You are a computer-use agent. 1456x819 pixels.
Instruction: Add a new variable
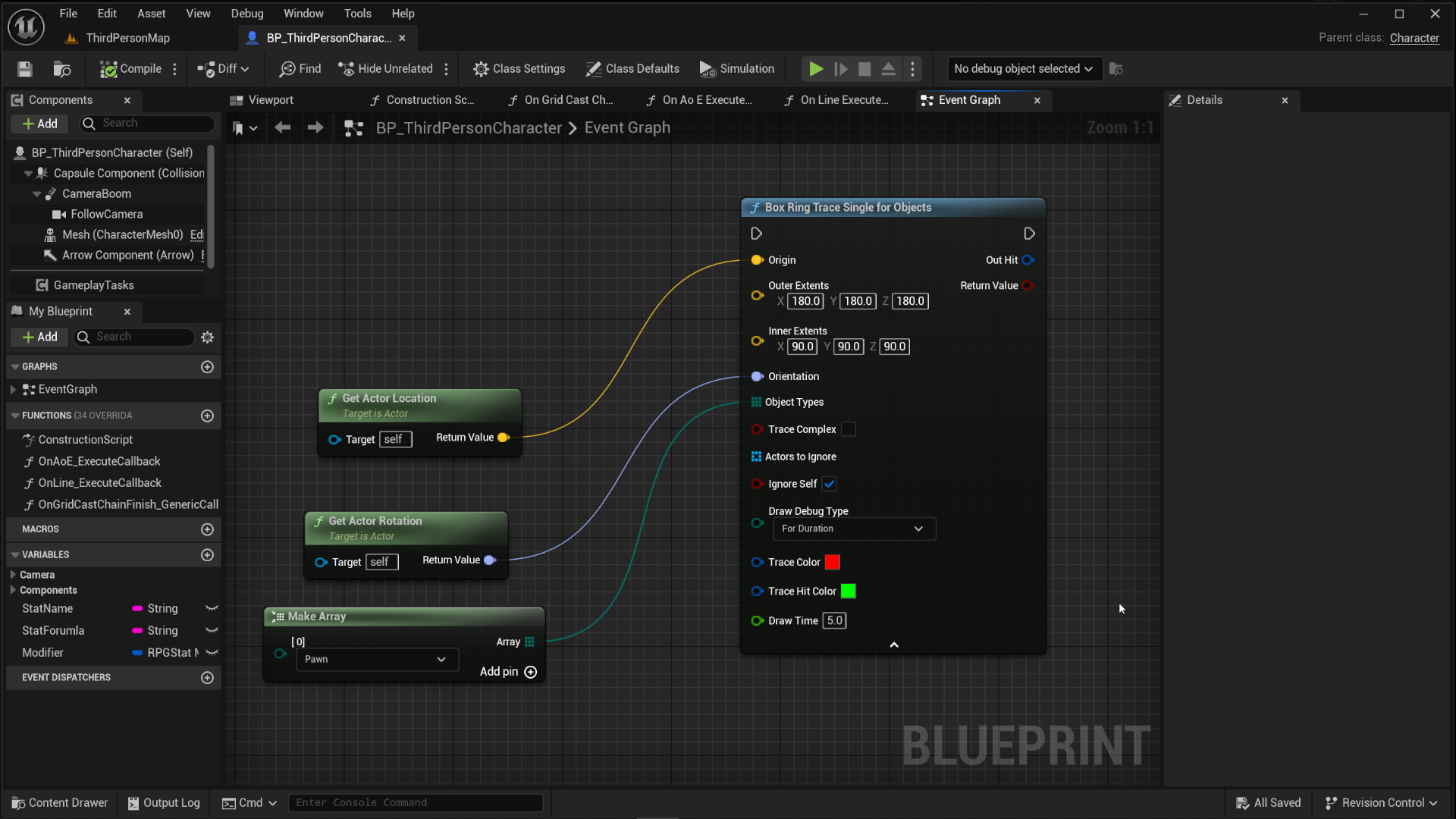[207, 555]
